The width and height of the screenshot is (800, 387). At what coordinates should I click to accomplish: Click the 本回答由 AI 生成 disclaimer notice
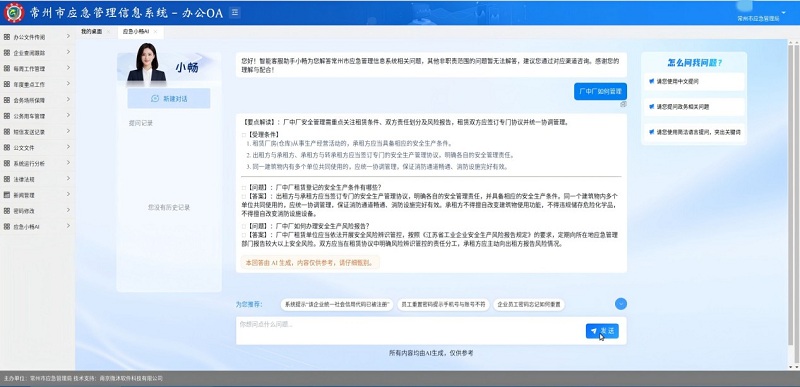pyautogui.click(x=310, y=263)
